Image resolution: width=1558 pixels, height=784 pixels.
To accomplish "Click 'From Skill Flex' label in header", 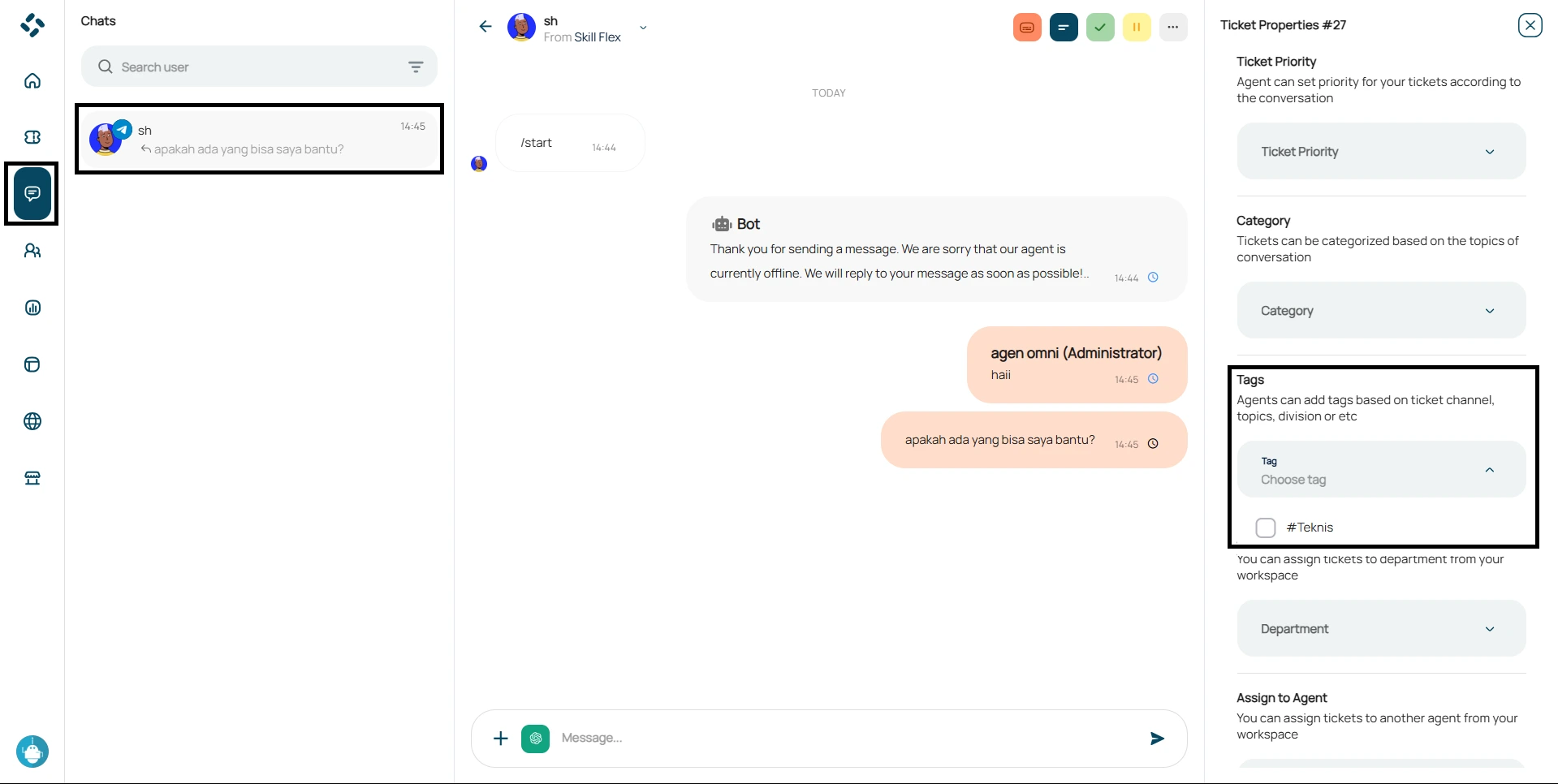I will tap(582, 37).
